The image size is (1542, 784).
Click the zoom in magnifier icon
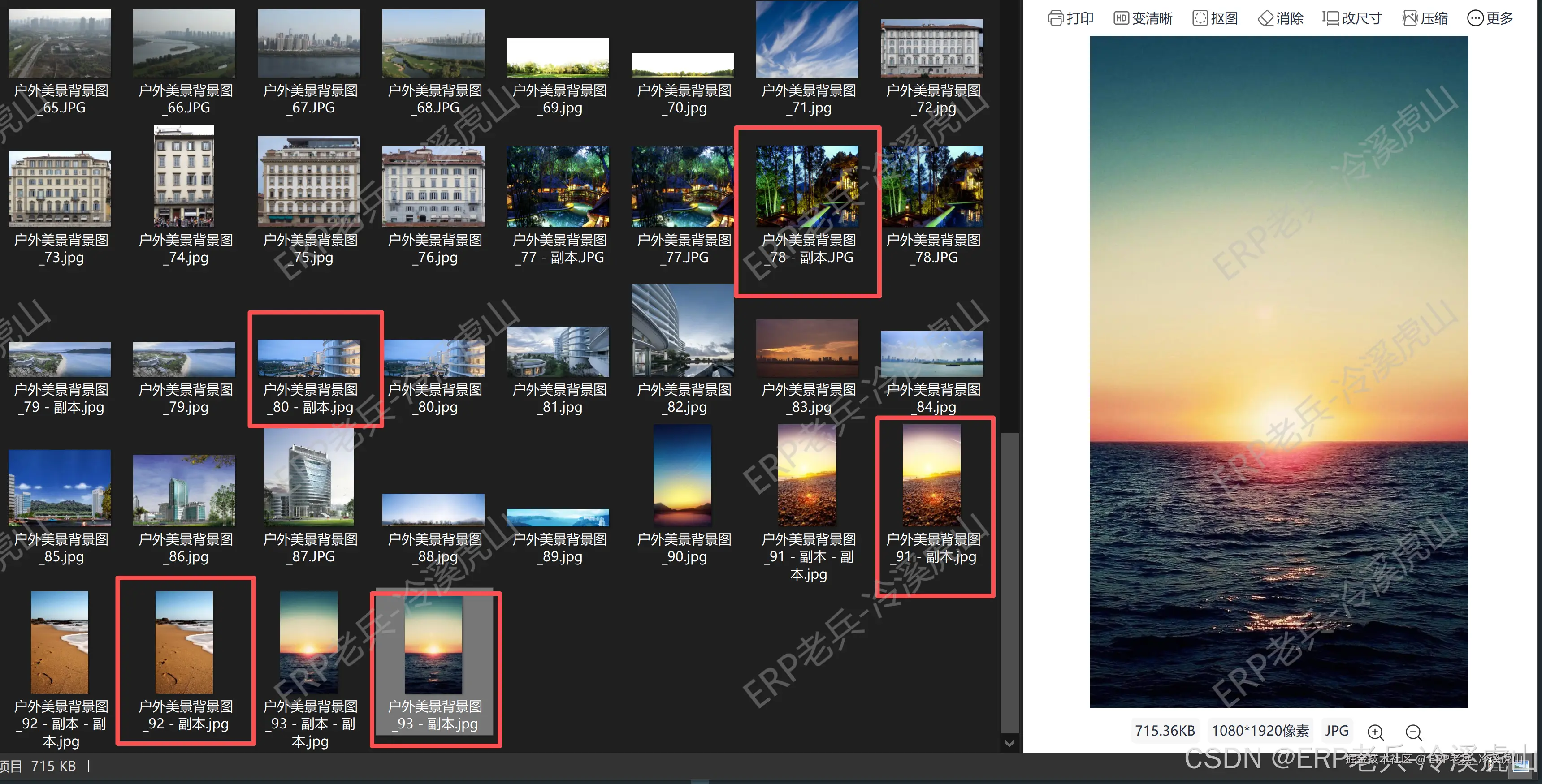[x=1375, y=731]
